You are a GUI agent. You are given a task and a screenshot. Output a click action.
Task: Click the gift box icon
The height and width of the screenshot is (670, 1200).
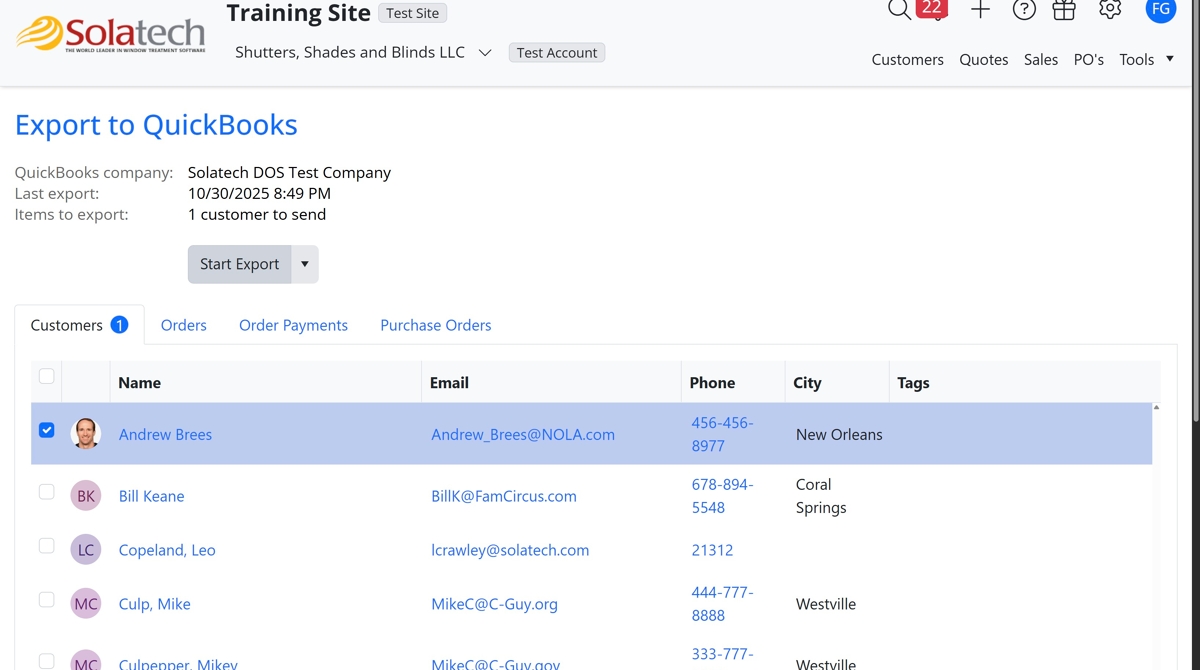pos(1065,10)
